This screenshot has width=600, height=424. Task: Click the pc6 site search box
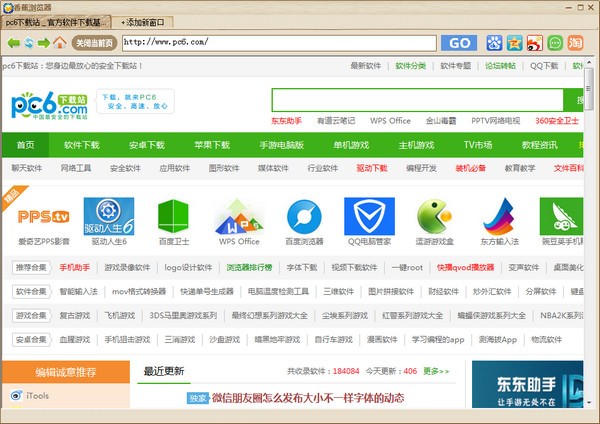417,100
